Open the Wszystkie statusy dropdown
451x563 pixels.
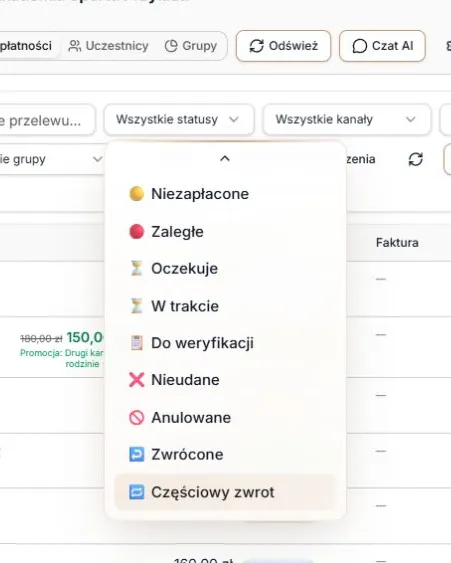[179, 119]
